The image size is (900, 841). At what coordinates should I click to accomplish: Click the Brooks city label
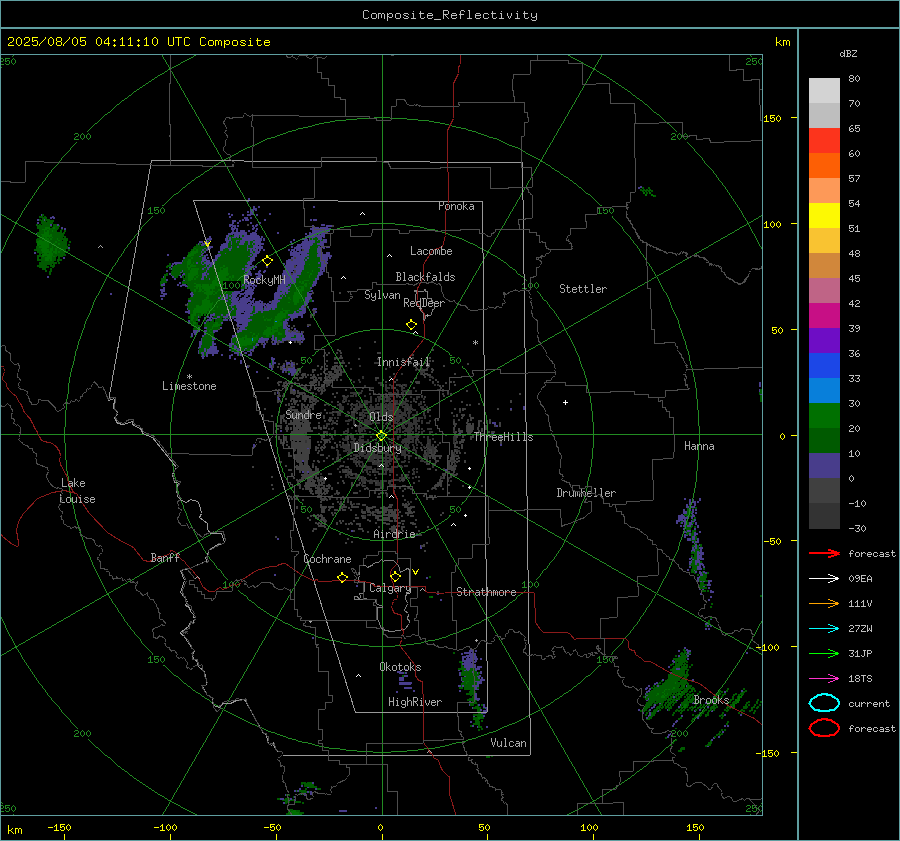point(711,700)
